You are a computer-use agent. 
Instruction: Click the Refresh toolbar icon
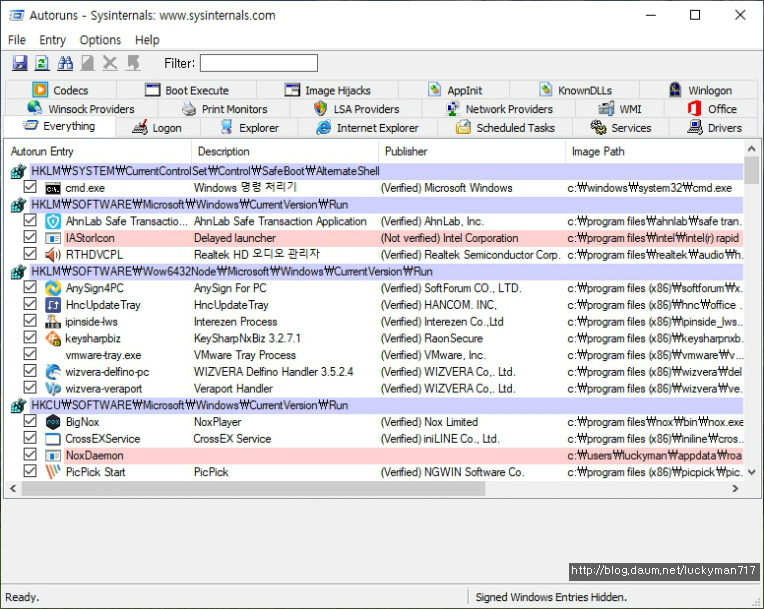42,63
